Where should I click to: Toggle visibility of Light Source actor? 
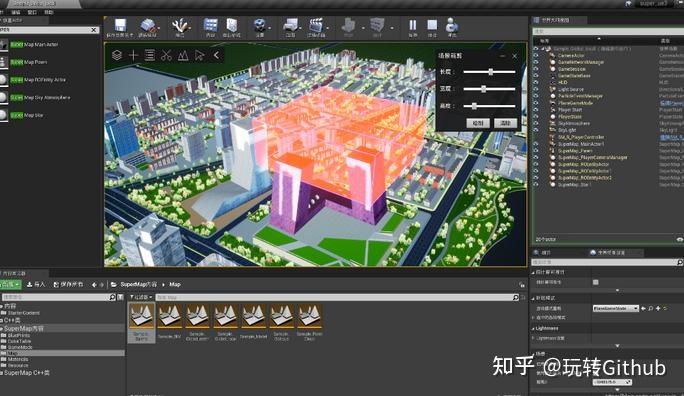536,89
